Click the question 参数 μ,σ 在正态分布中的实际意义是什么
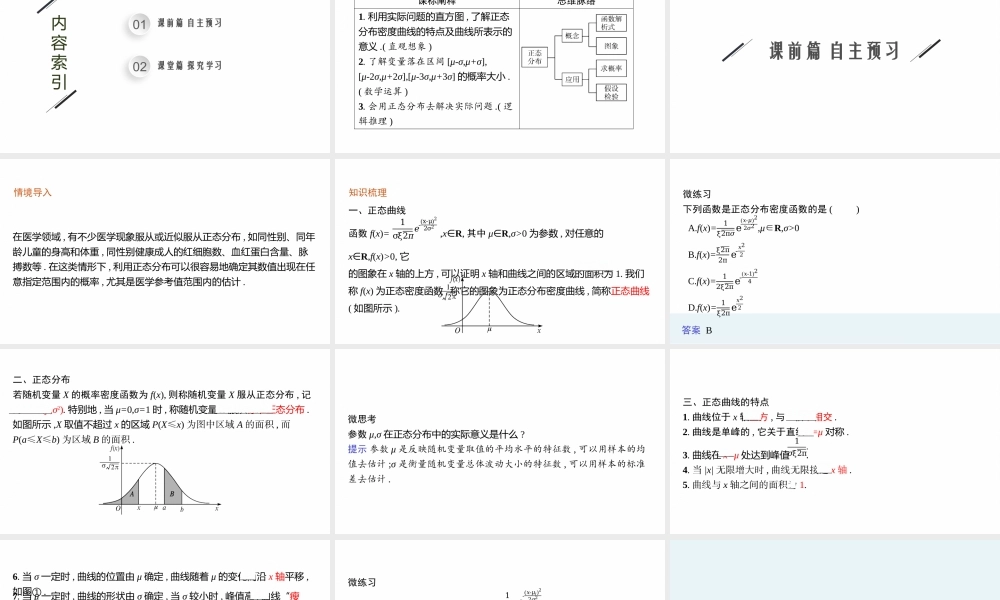 click(x=437, y=434)
